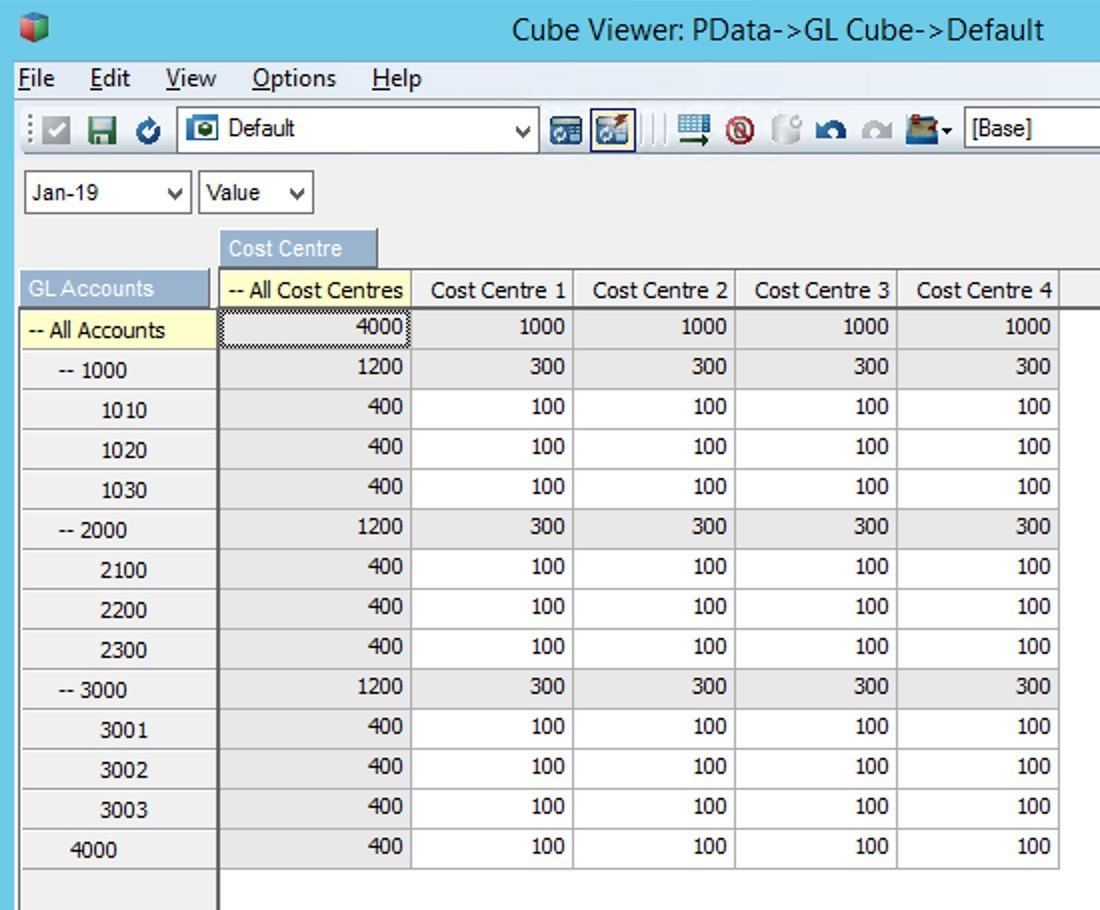Open the View menu
This screenshot has width=1100, height=910.
(x=188, y=78)
